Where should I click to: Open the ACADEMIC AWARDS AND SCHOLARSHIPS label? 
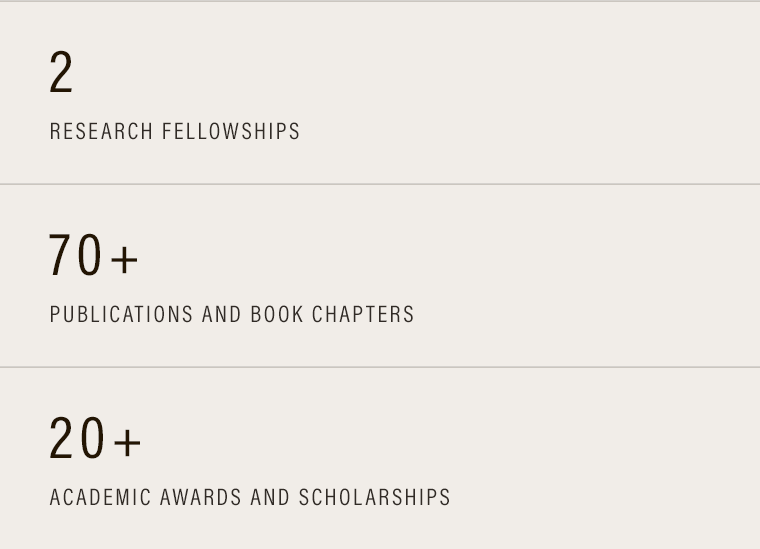[250, 497]
